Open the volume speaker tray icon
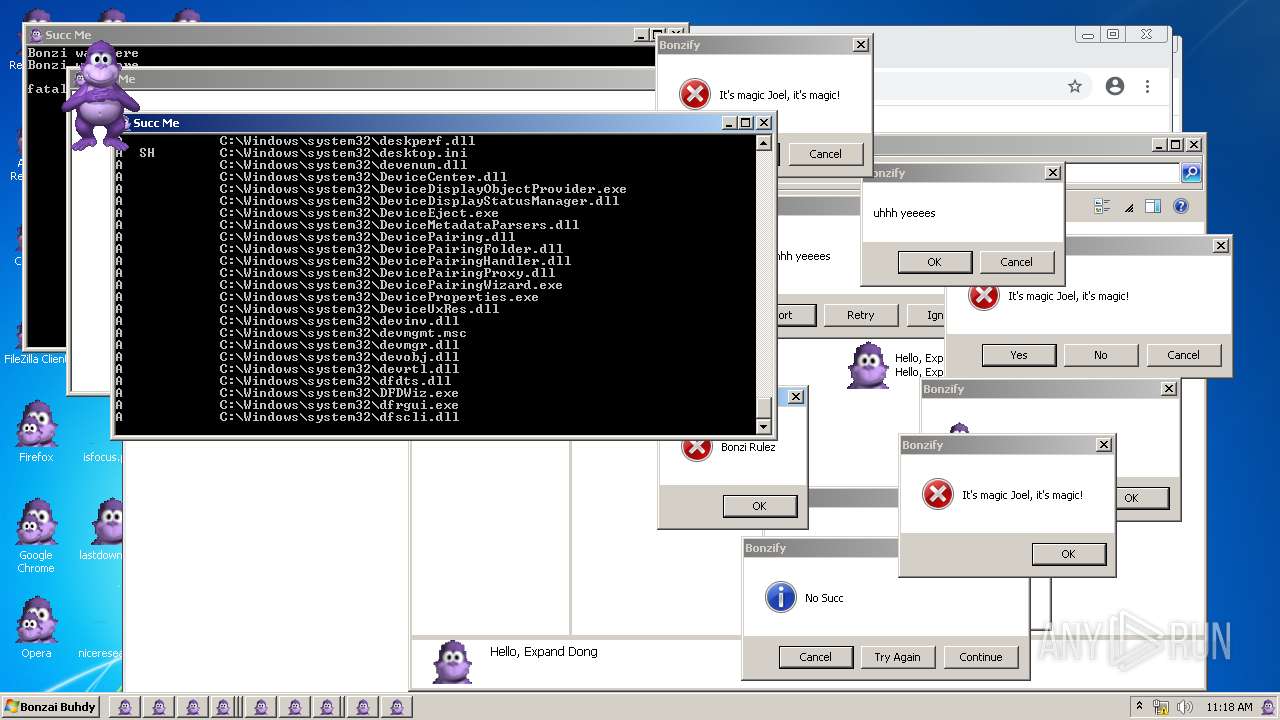 pos(1185,706)
